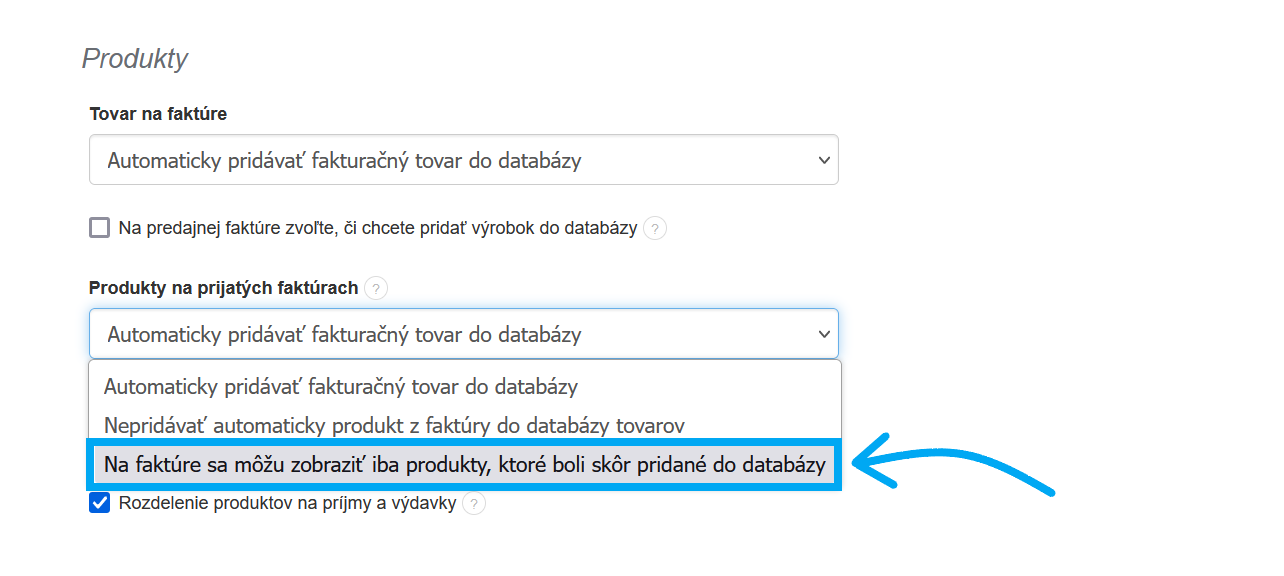Click the chevron on the opened Produkty dropdown

click(822, 333)
